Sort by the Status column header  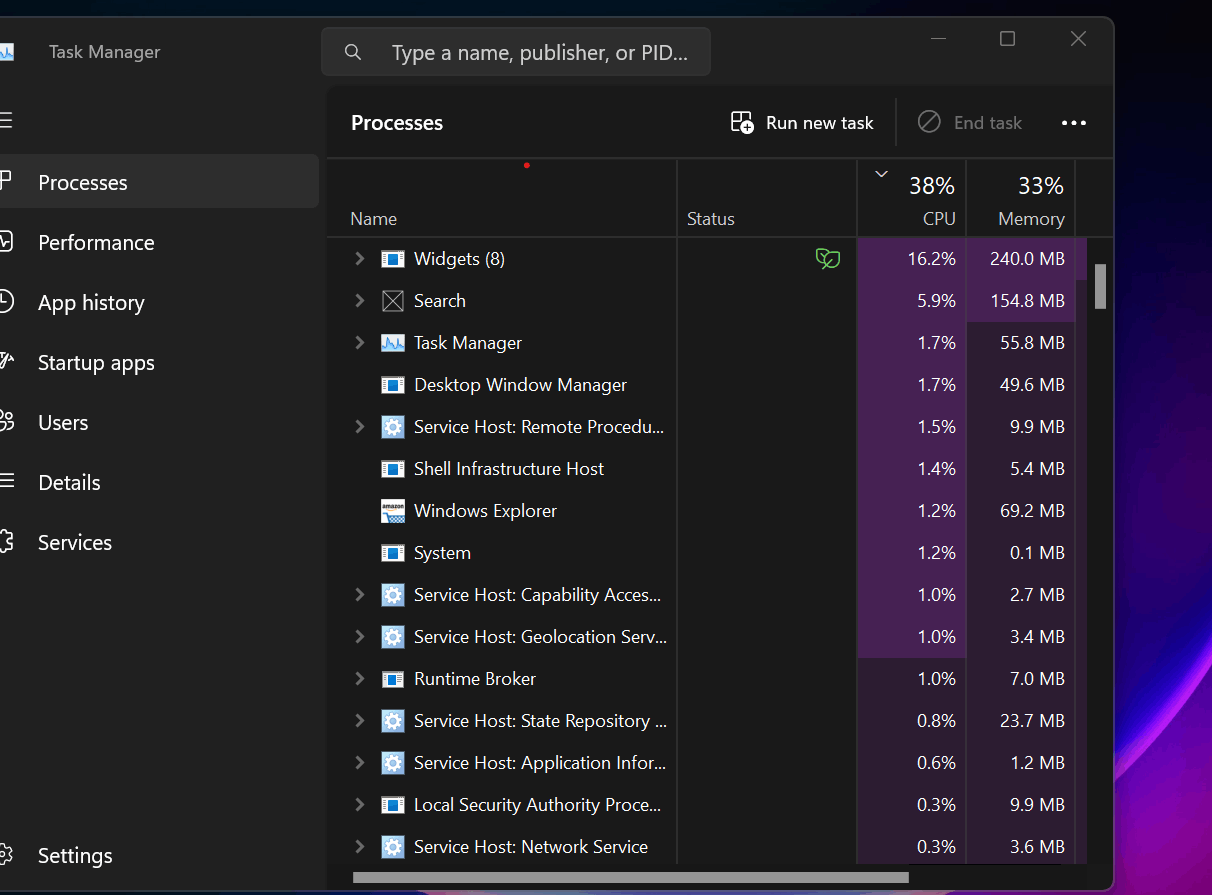tap(767, 199)
